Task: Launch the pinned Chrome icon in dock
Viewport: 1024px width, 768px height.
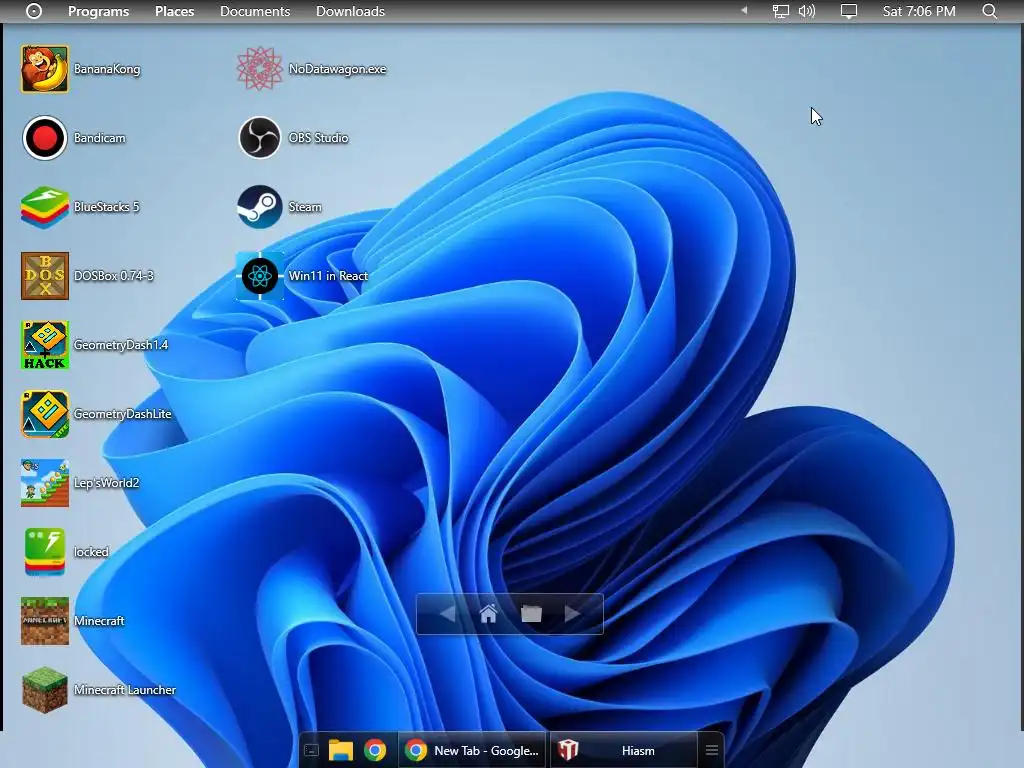Action: 375,750
